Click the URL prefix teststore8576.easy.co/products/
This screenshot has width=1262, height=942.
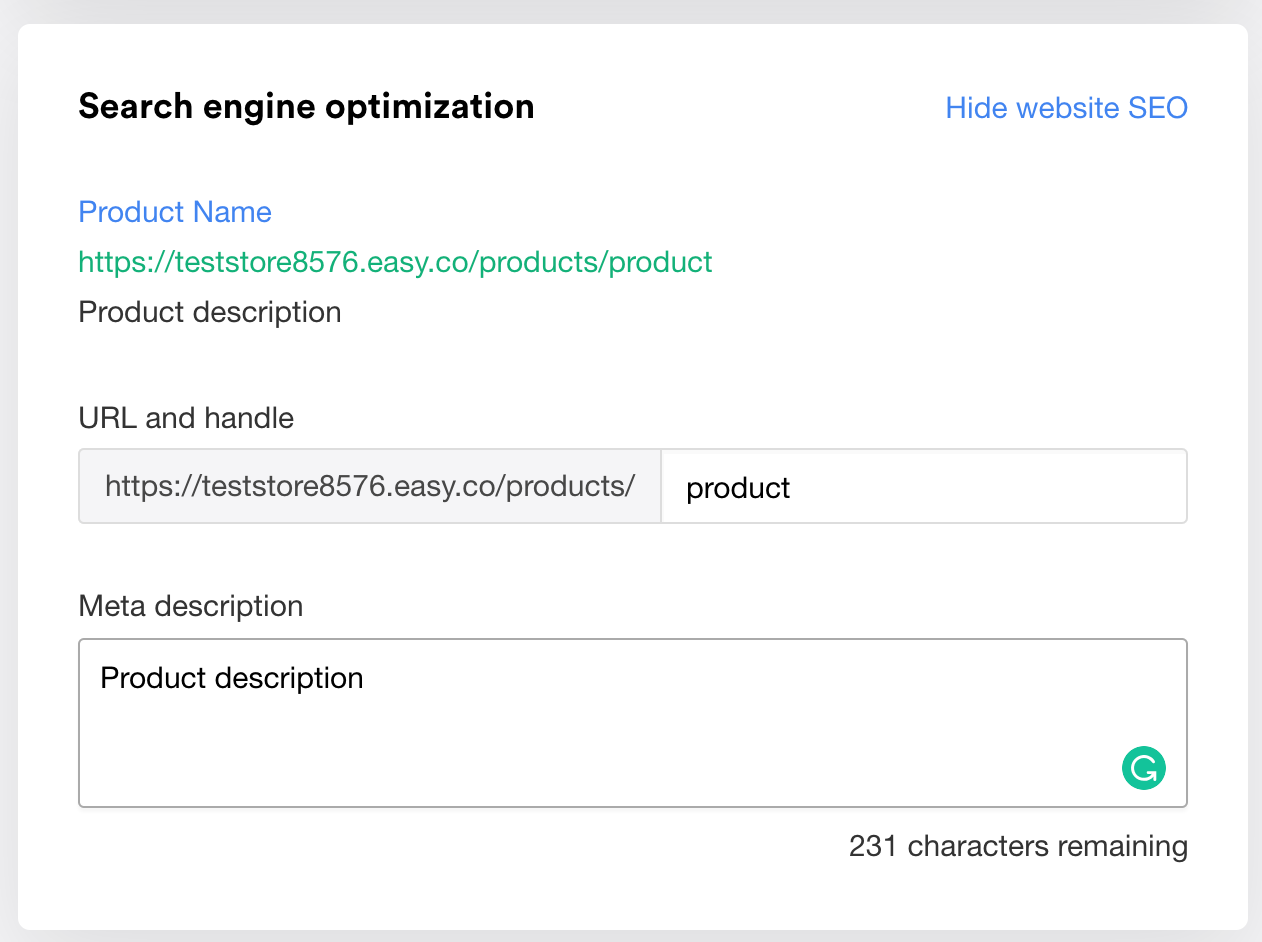tap(370, 486)
